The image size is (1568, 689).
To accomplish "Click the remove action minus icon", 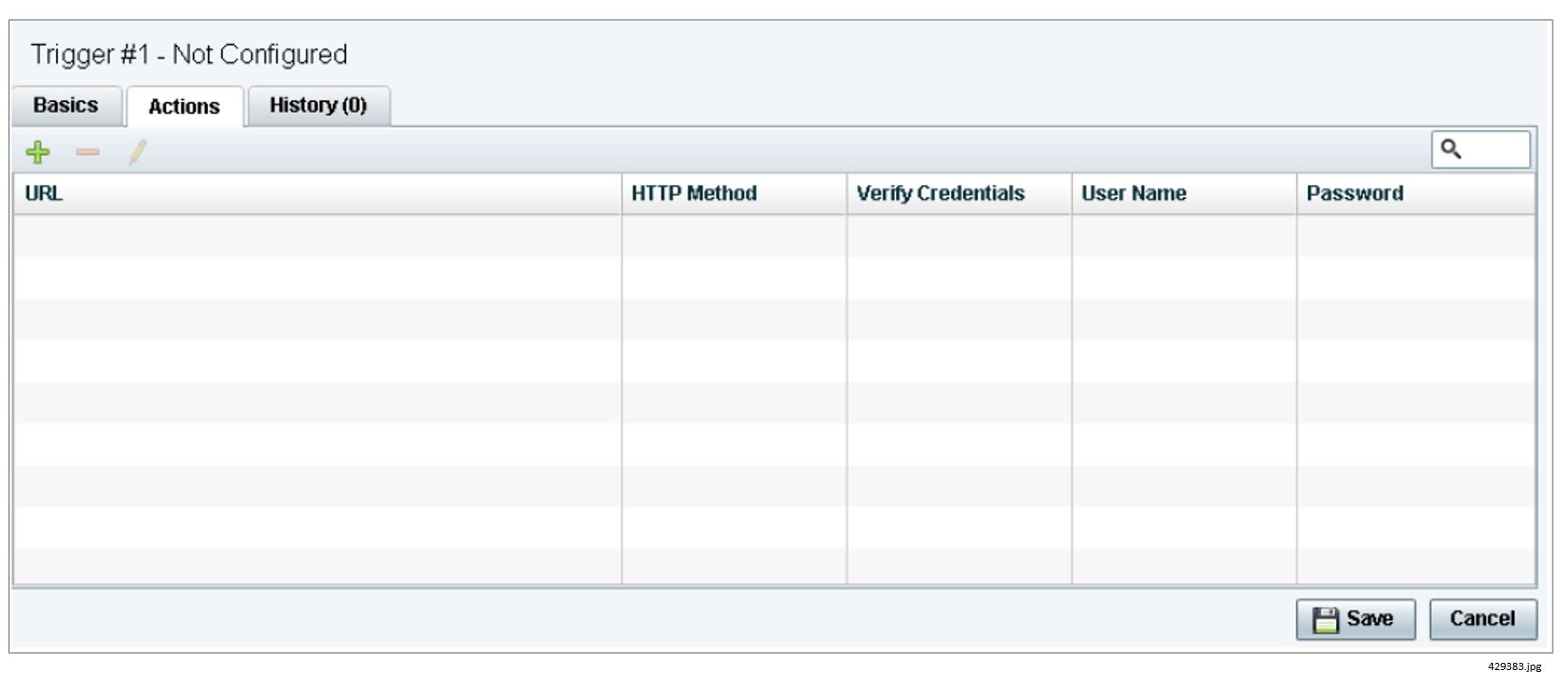I will pos(88,152).
